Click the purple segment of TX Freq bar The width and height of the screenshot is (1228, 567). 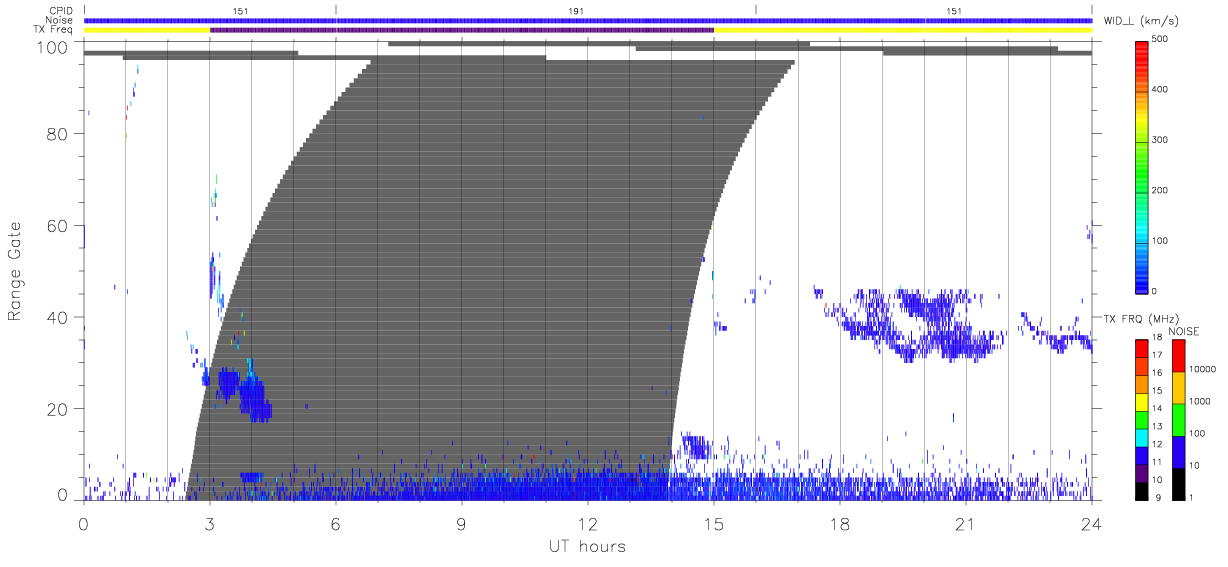pyautogui.click(x=462, y=30)
